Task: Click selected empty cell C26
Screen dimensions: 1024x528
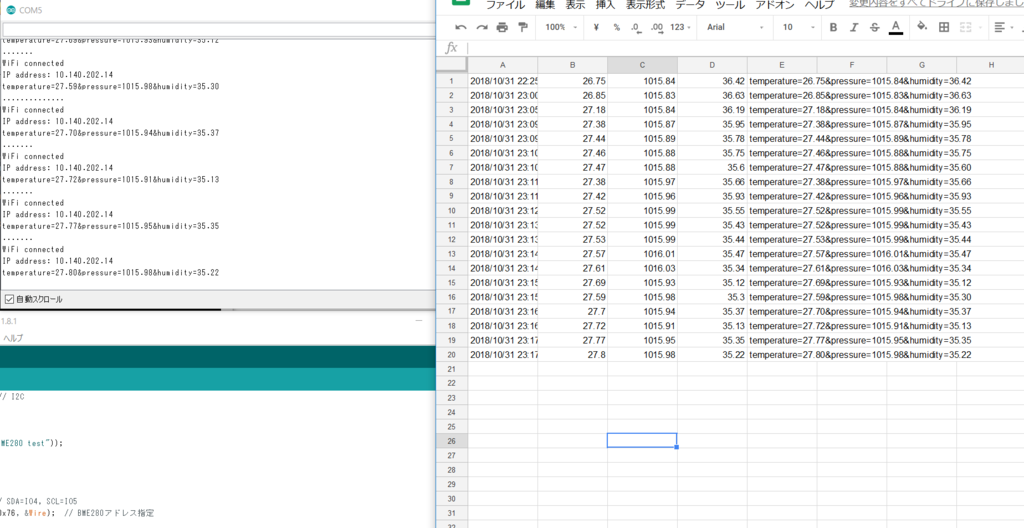Action: click(642, 440)
